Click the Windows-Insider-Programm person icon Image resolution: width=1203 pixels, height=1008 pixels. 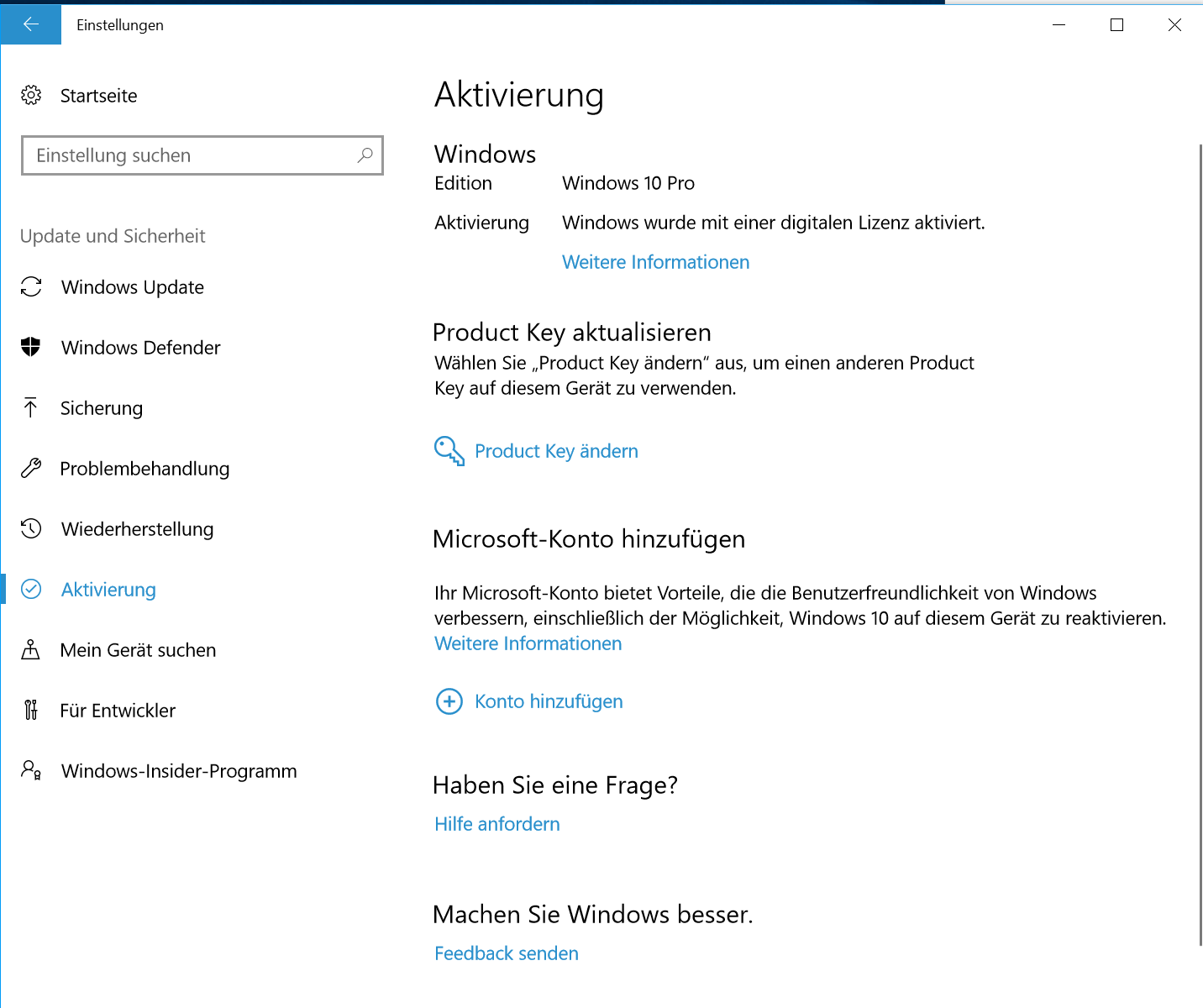(31, 770)
